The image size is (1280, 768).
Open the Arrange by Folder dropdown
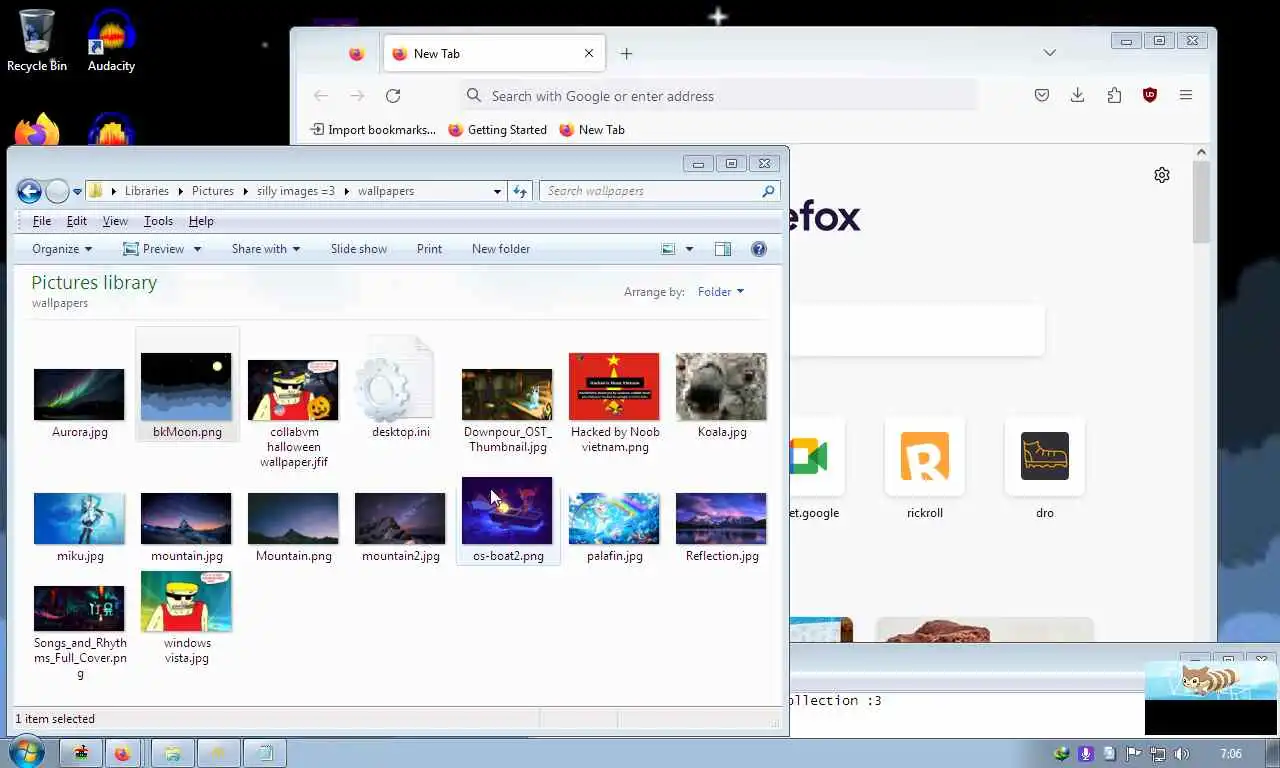click(x=721, y=292)
